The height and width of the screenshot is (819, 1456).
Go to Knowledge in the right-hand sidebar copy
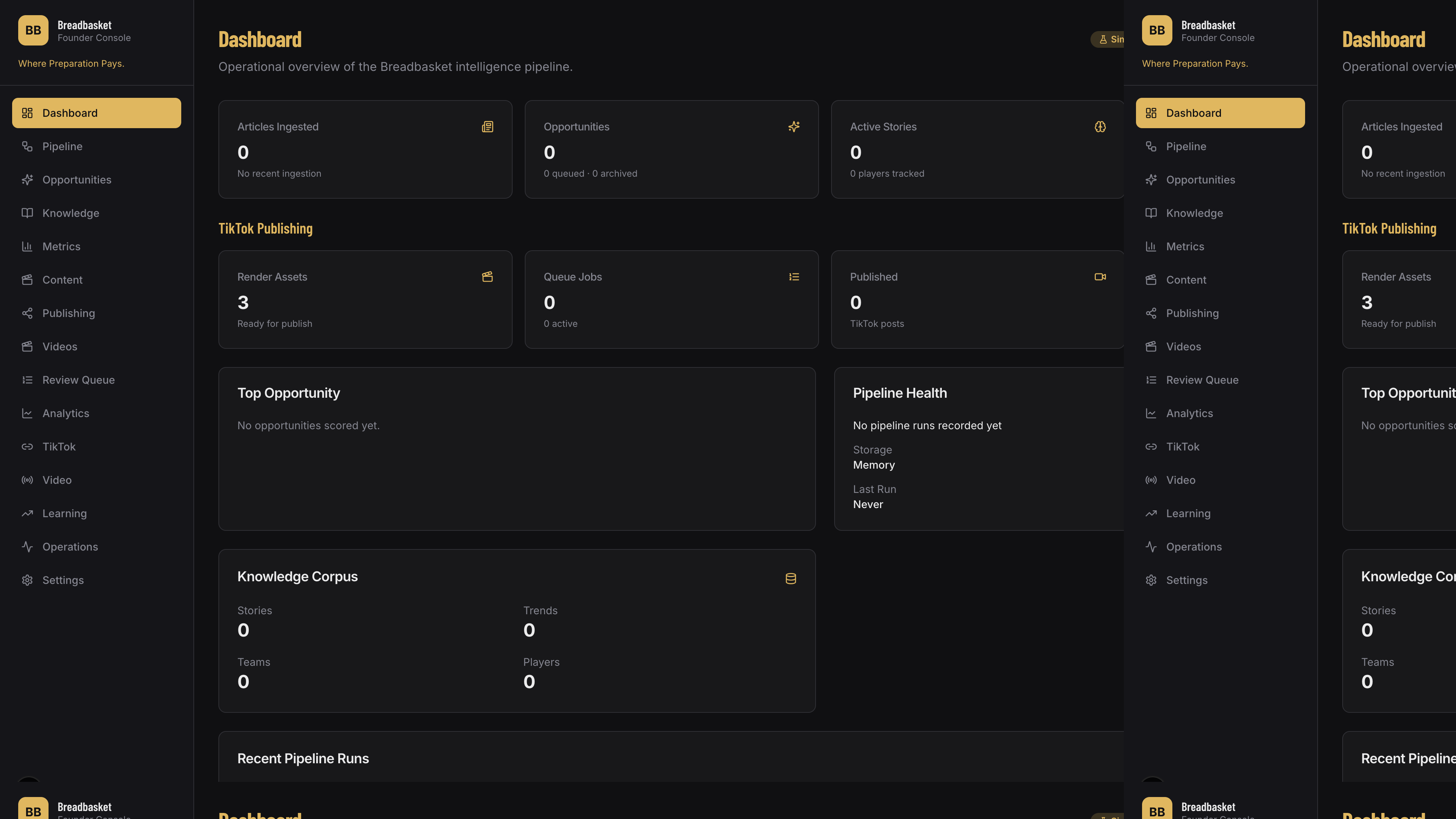[1220, 213]
